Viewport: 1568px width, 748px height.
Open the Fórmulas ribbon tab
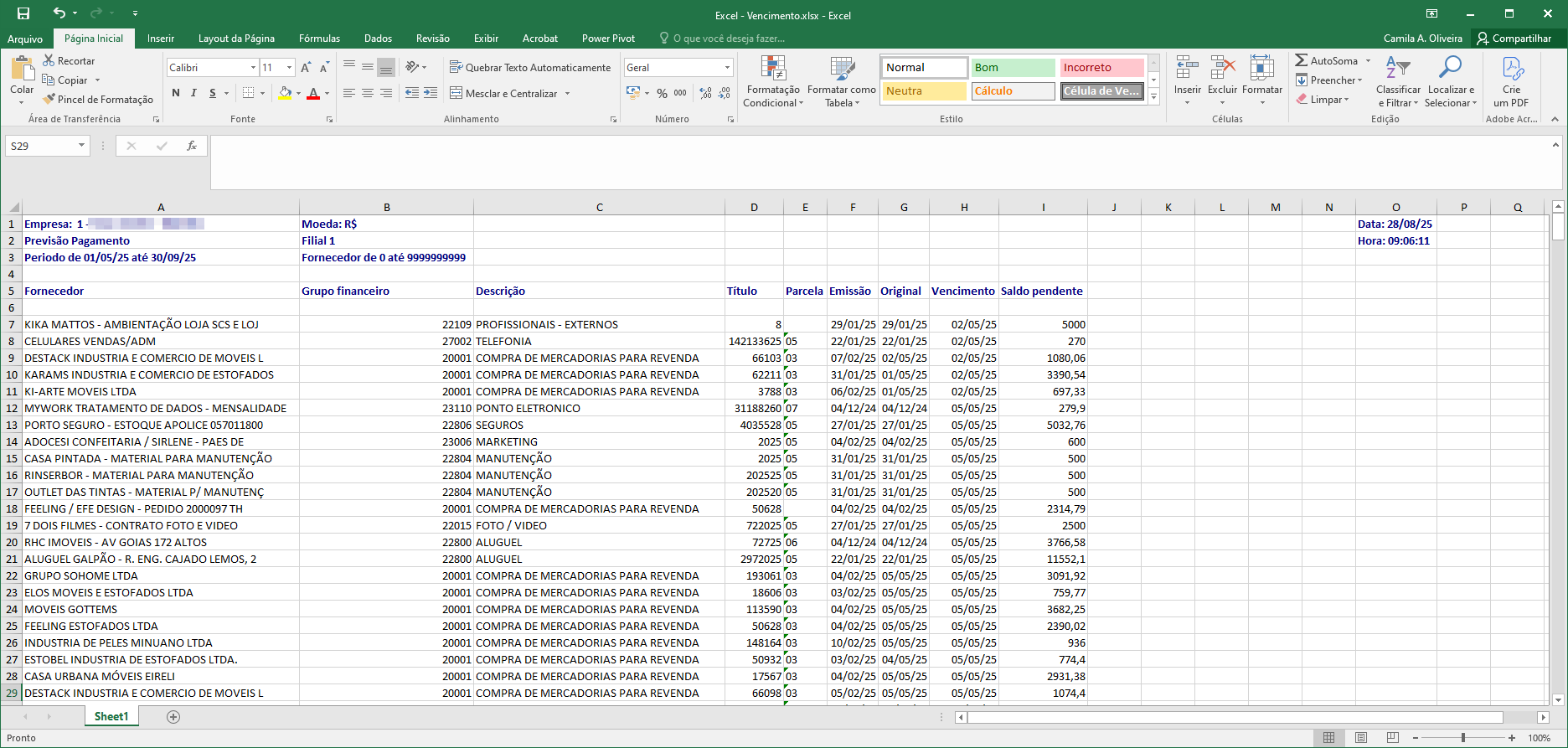[x=319, y=39]
